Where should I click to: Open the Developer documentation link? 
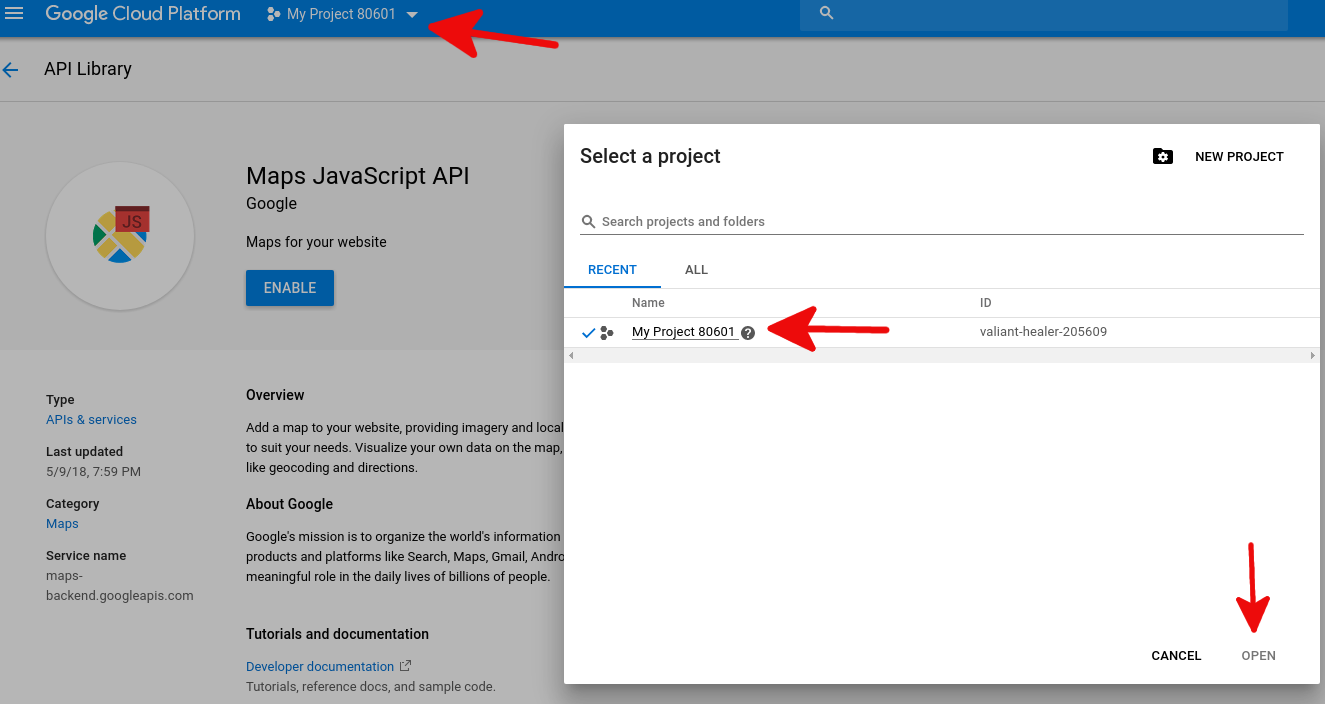(x=320, y=667)
